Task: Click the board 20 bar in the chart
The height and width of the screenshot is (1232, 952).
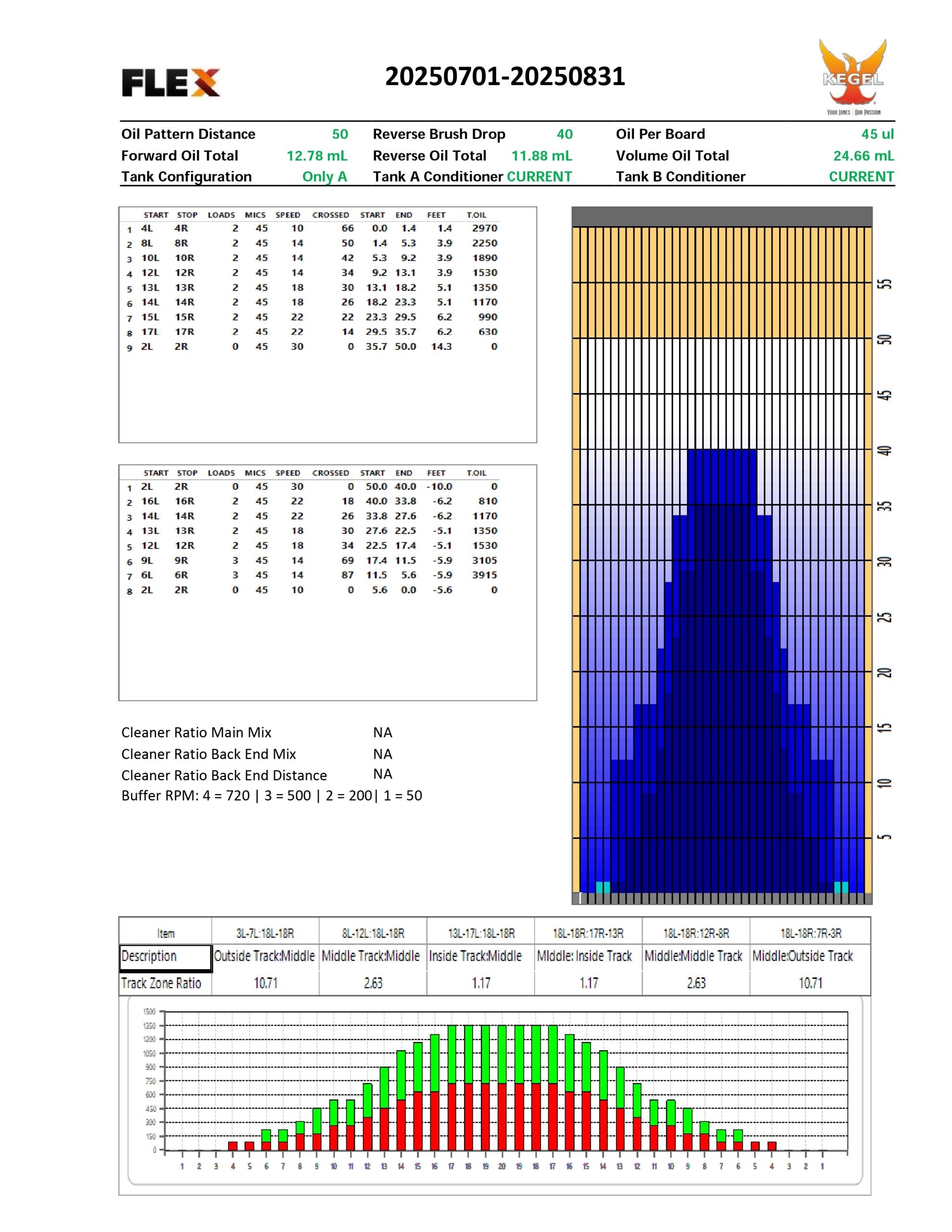Action: point(502,1088)
